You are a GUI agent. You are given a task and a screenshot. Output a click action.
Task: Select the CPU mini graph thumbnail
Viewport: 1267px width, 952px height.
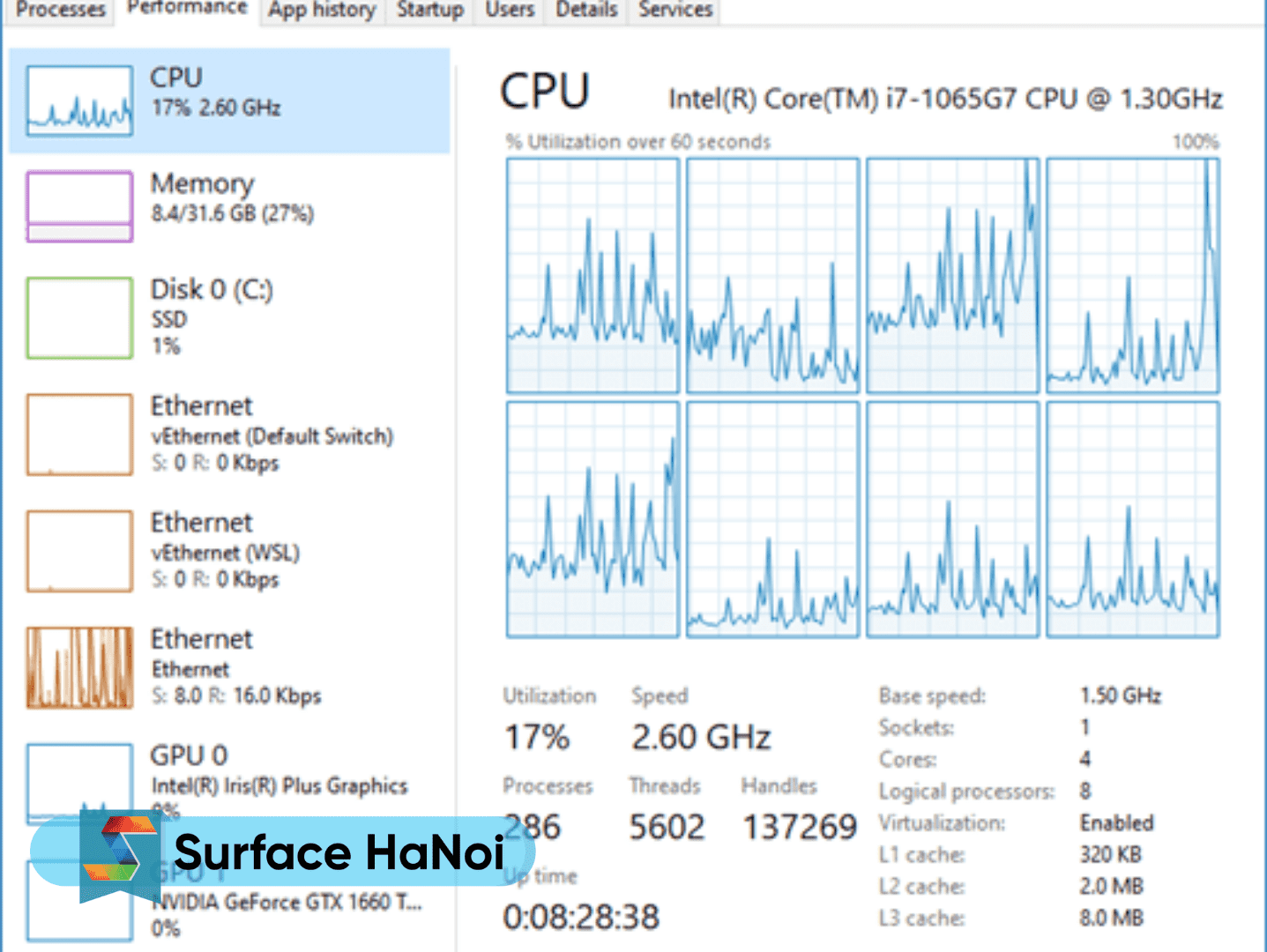(x=79, y=100)
